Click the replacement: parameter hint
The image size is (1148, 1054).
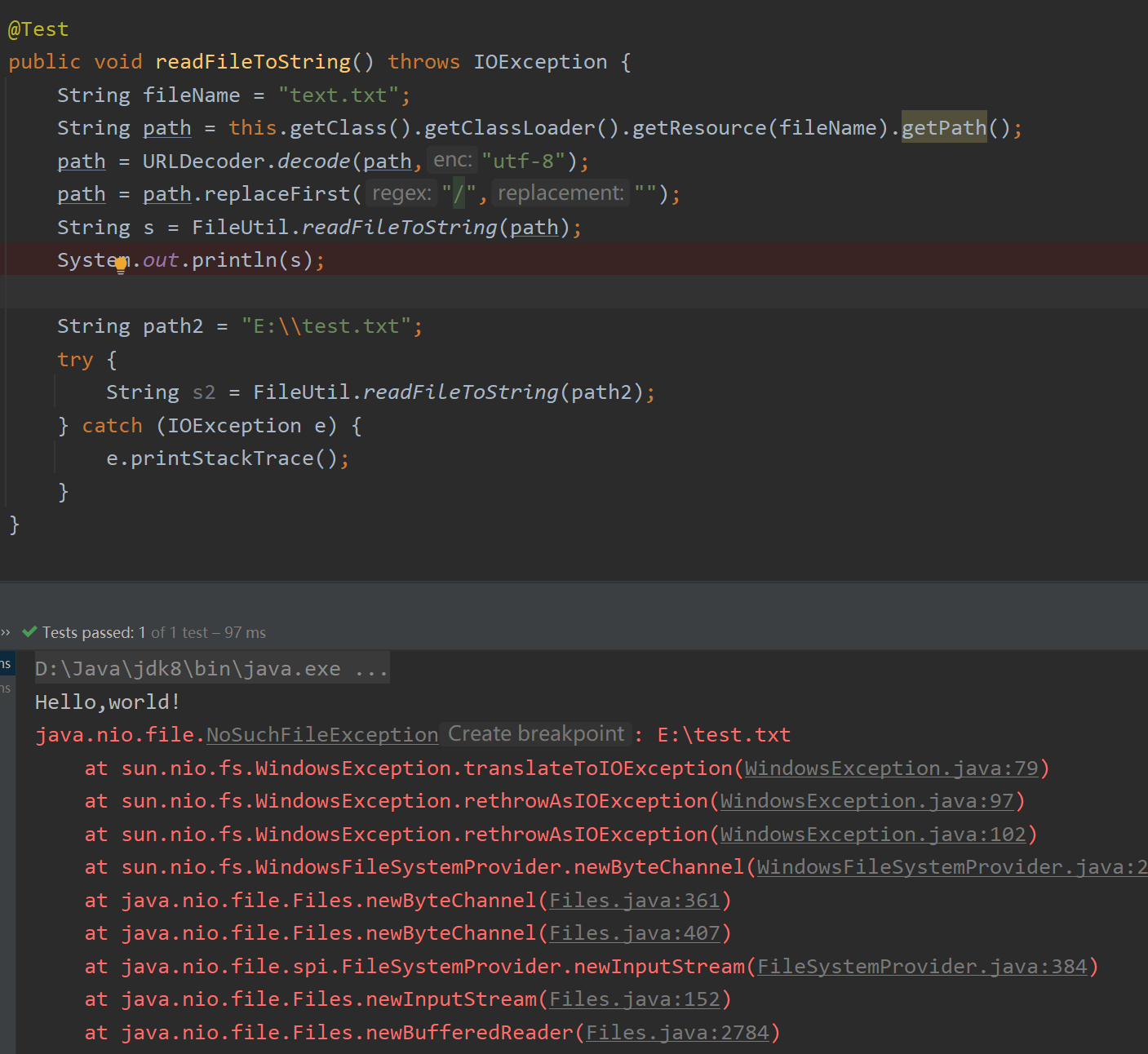(561, 193)
